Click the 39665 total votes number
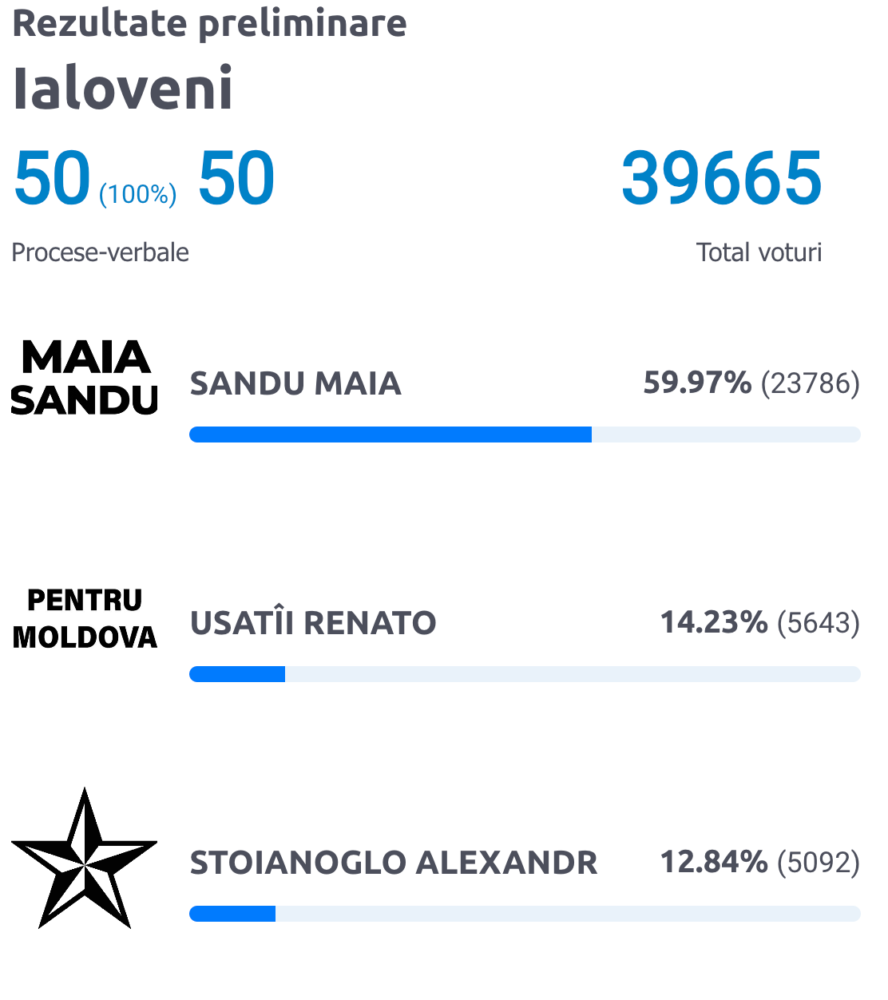The height and width of the screenshot is (1000, 888). pos(721,179)
